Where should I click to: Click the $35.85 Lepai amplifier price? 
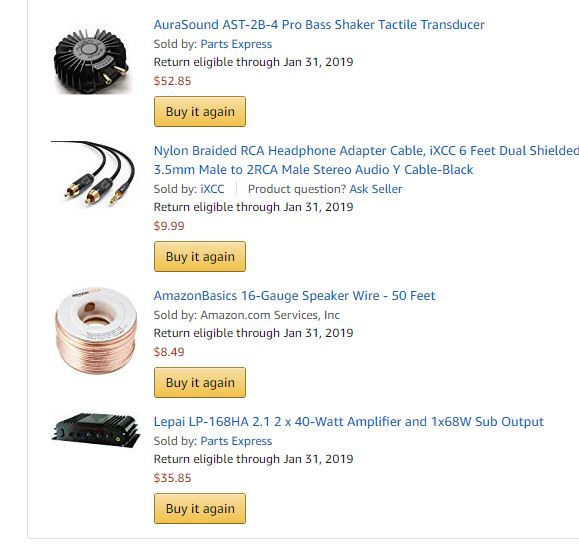point(172,478)
